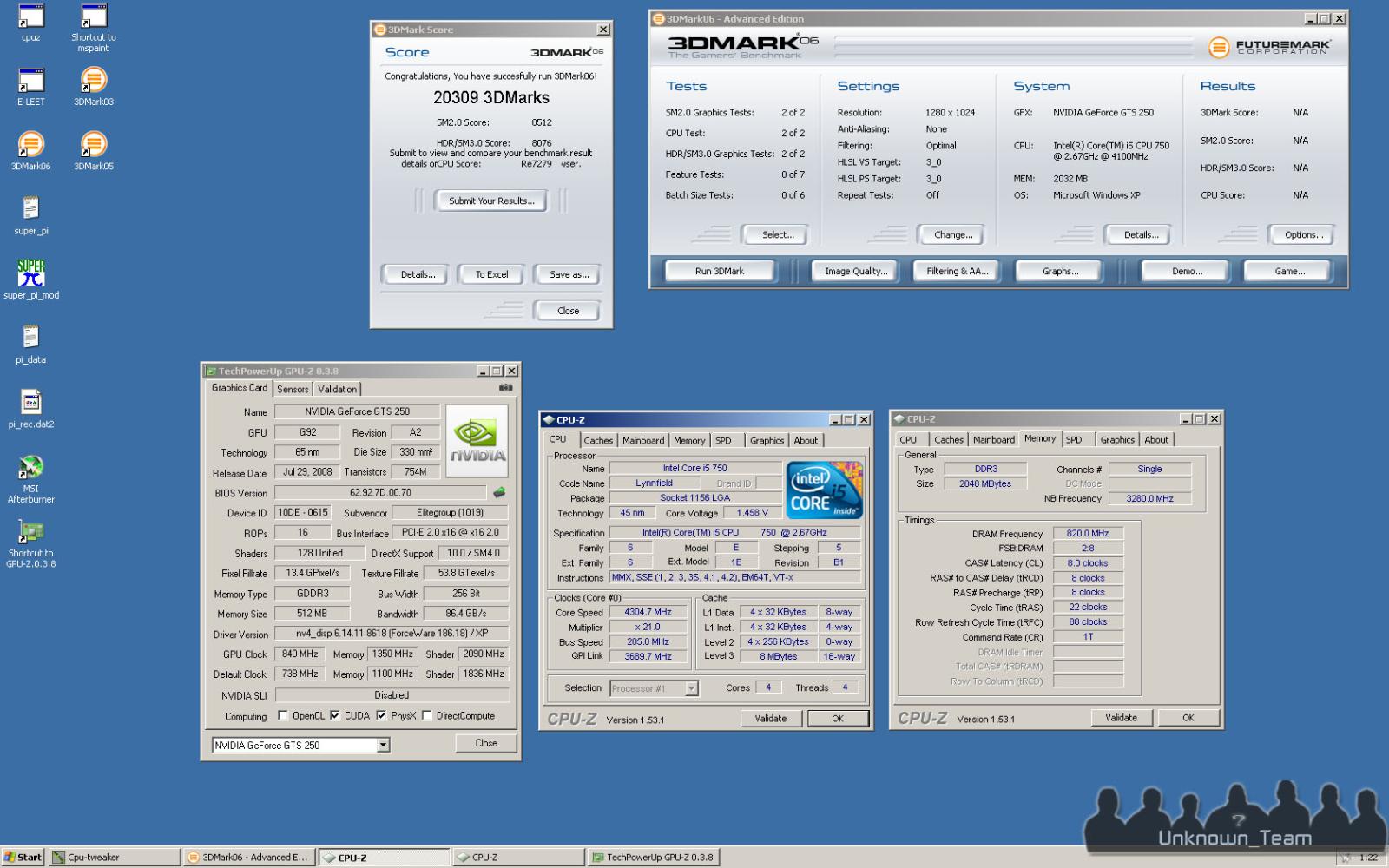Viewport: 1389px width, 868px height.
Task: Open About tab in right CPU-Z window
Action: (x=1156, y=439)
